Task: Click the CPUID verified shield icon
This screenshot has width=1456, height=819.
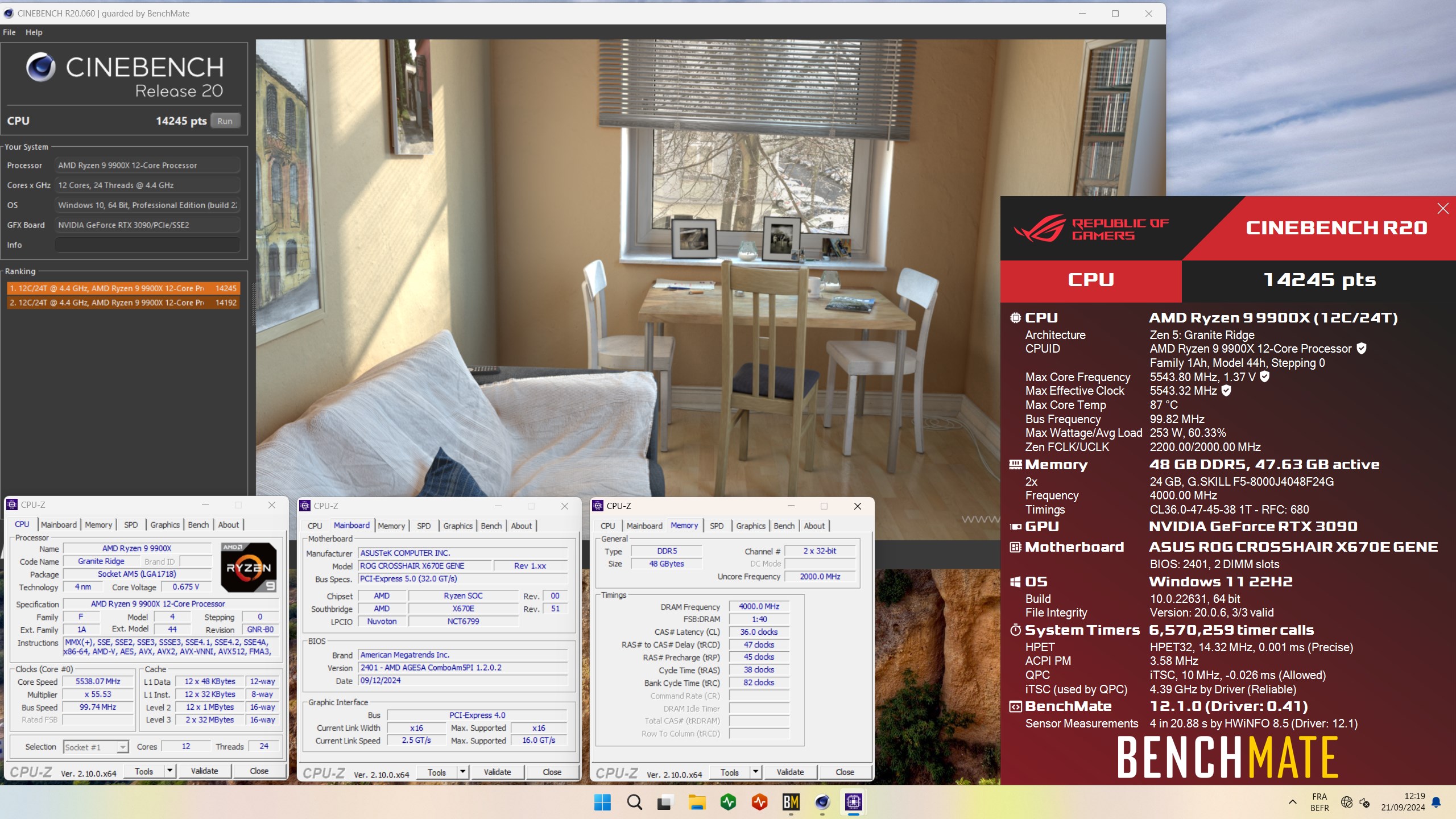Action: pyautogui.click(x=1362, y=348)
